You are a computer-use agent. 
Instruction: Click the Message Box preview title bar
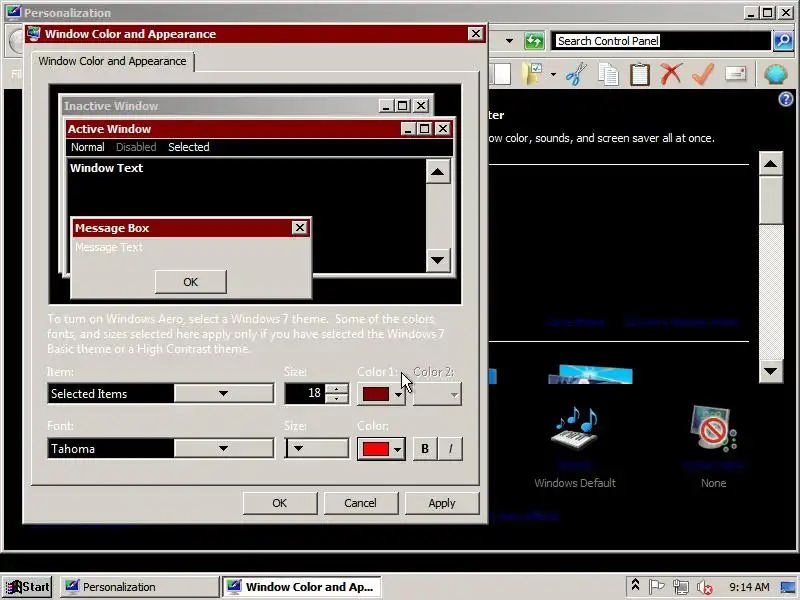pos(192,228)
